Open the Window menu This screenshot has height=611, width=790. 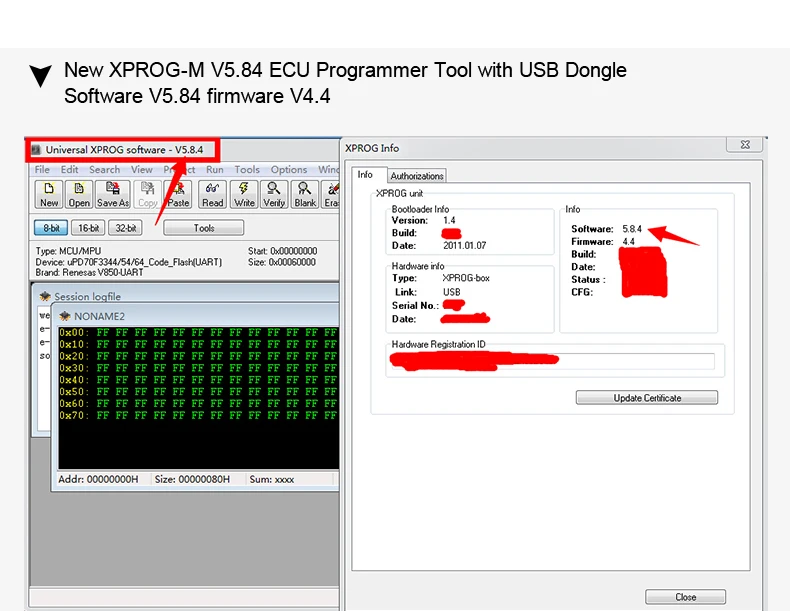coord(328,169)
